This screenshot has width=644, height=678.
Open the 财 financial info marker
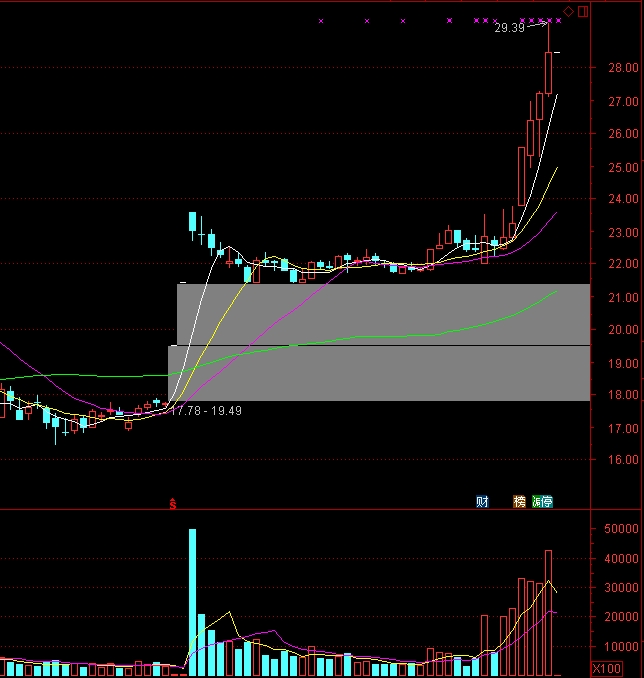coord(482,502)
